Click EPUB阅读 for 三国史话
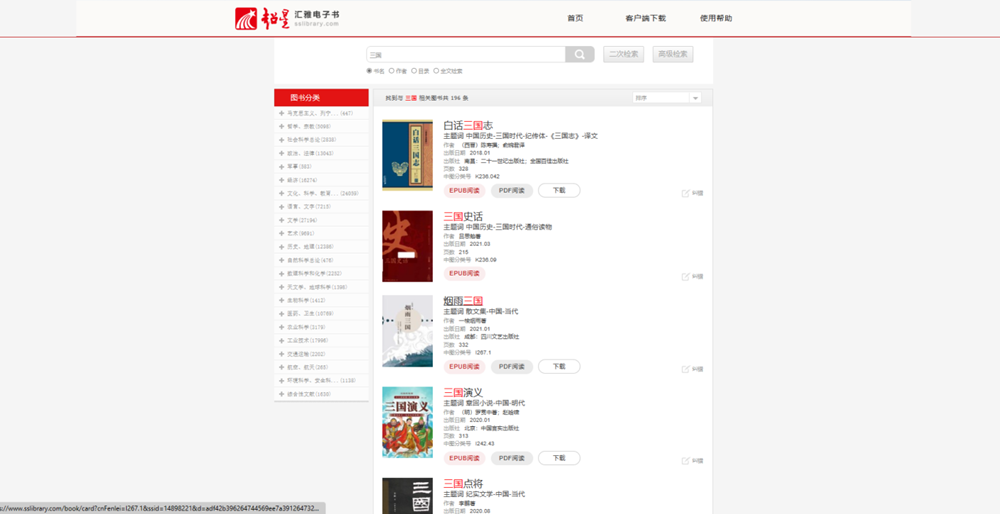Screen dimensions: 1000x514 [464, 274]
